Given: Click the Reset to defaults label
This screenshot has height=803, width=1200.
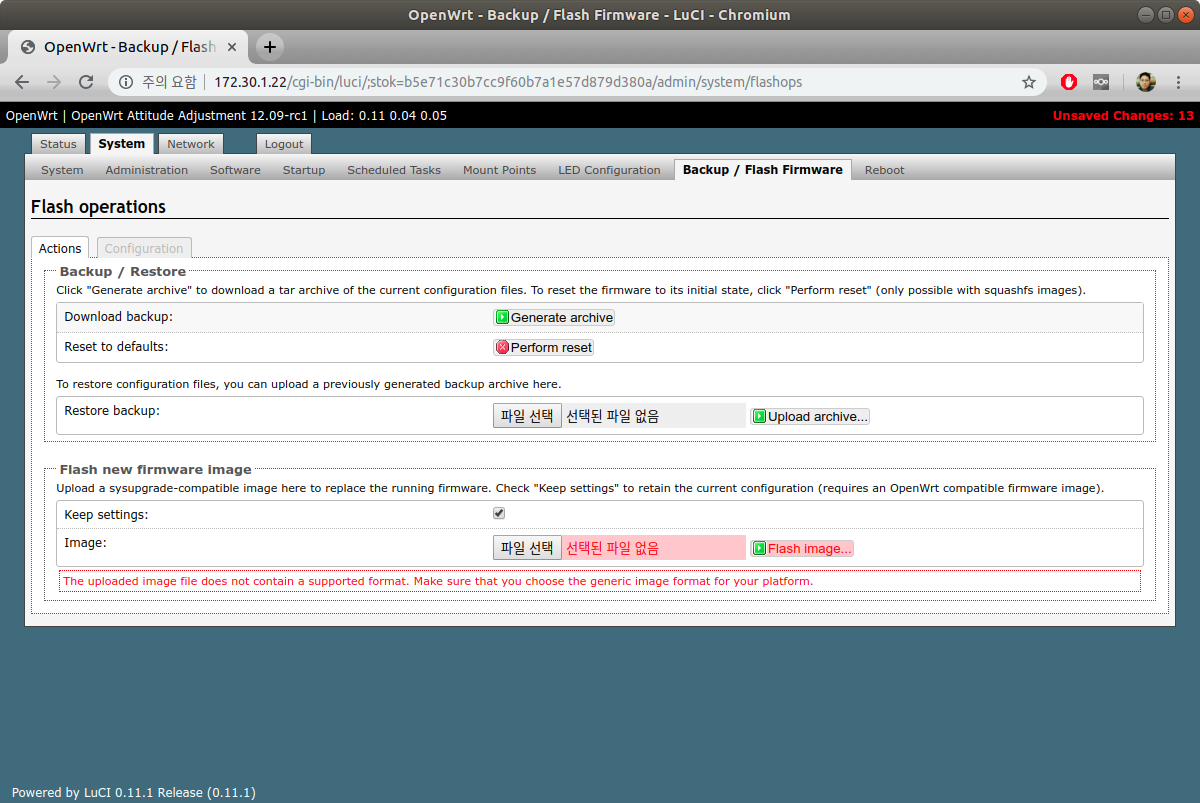Looking at the screenshot, I should coord(116,347).
